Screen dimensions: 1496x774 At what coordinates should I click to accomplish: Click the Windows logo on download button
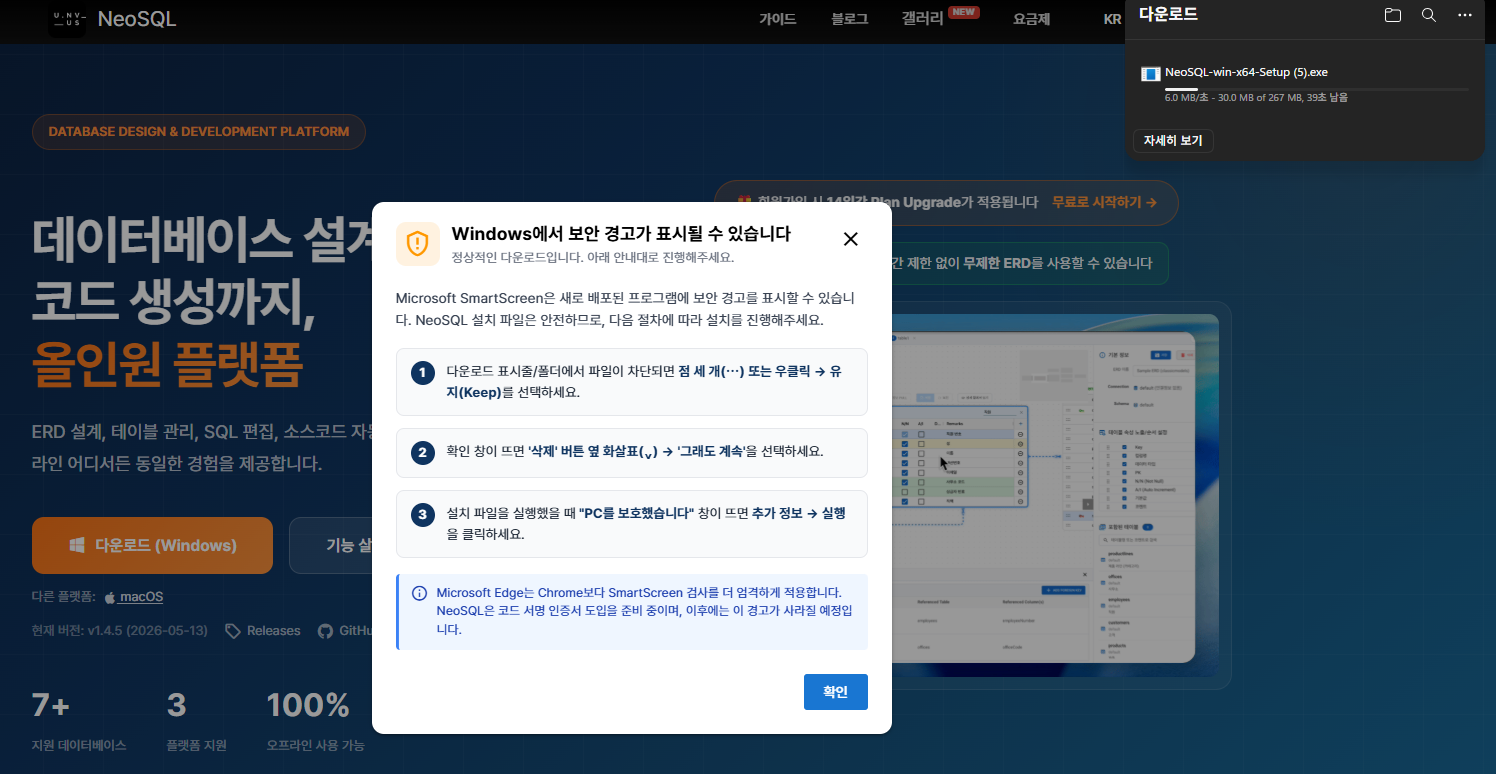(x=77, y=546)
